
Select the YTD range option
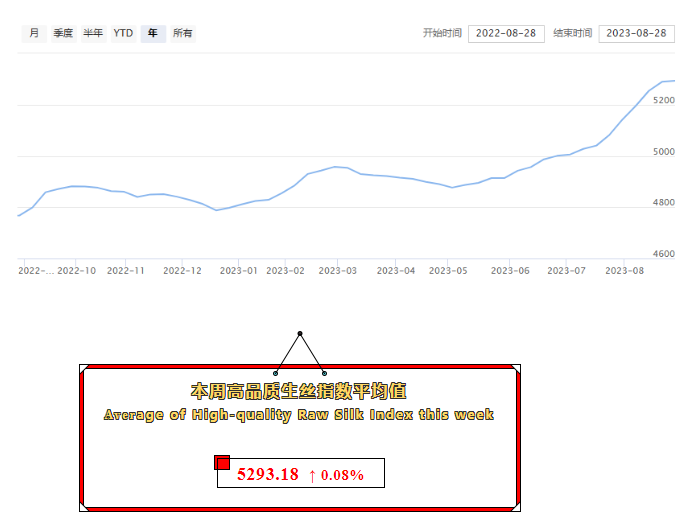click(123, 33)
